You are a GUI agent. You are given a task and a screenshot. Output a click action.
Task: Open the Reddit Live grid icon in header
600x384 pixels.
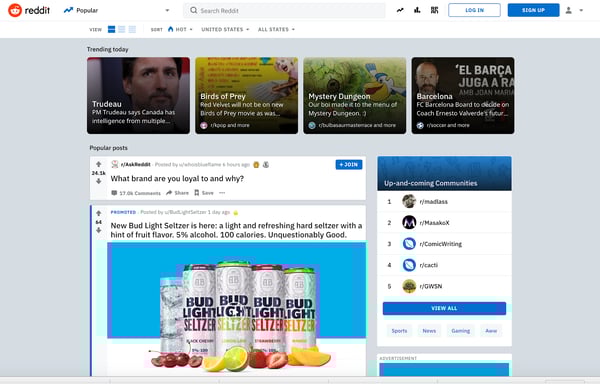[434, 10]
